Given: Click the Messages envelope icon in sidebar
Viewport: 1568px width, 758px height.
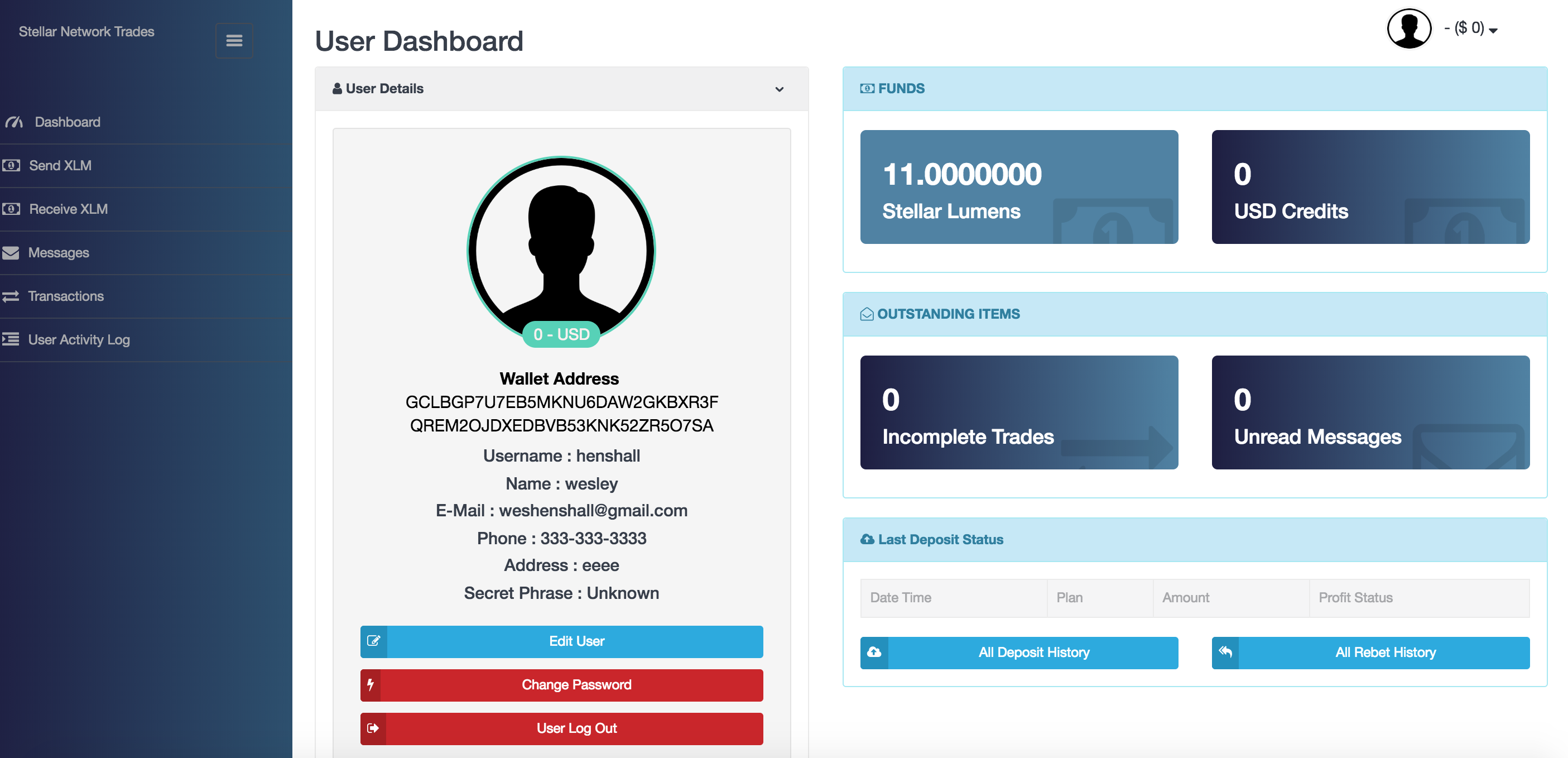Looking at the screenshot, I should (x=11, y=253).
